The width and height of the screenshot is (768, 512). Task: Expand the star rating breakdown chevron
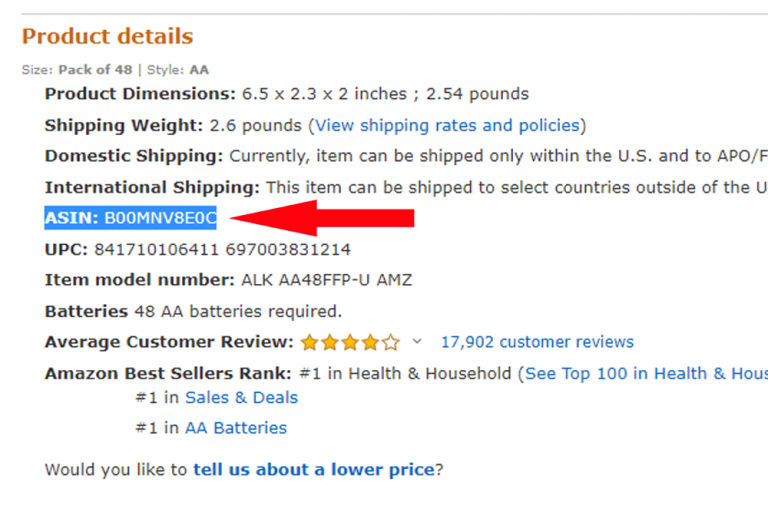click(x=417, y=342)
